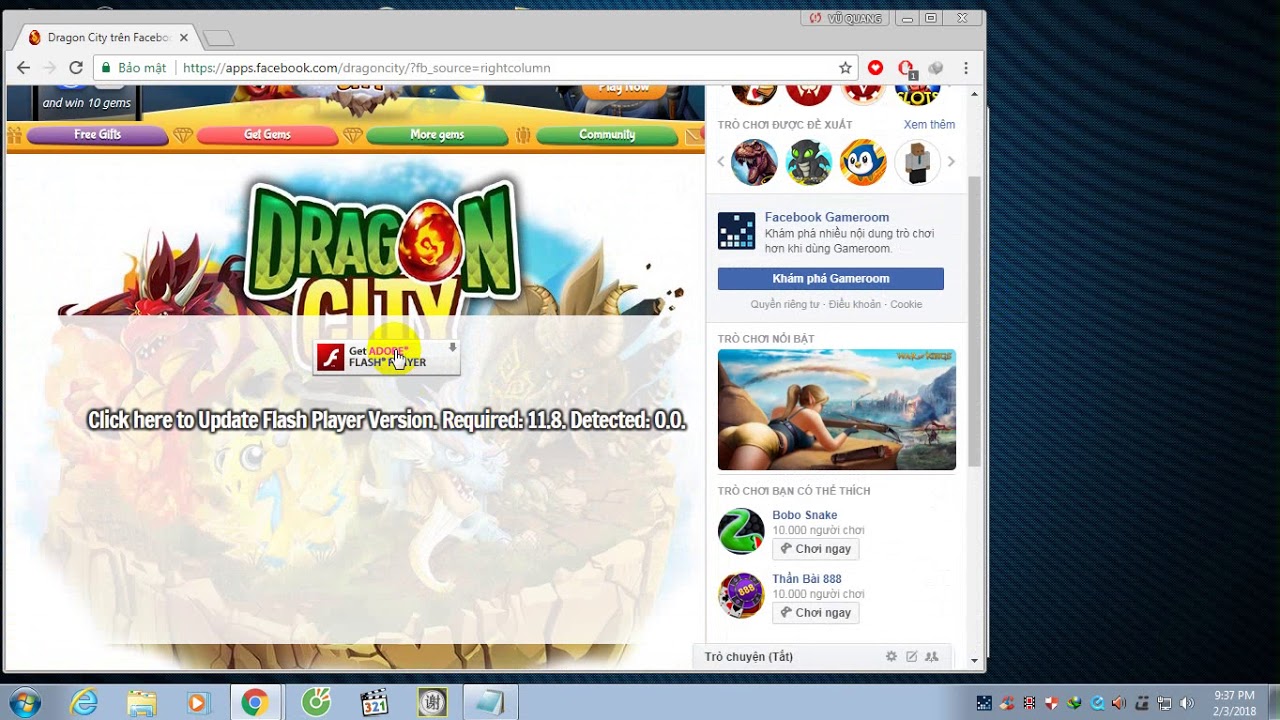Open the Chrome three-dot menu
Viewport: 1280px width, 720px height.
[966, 68]
